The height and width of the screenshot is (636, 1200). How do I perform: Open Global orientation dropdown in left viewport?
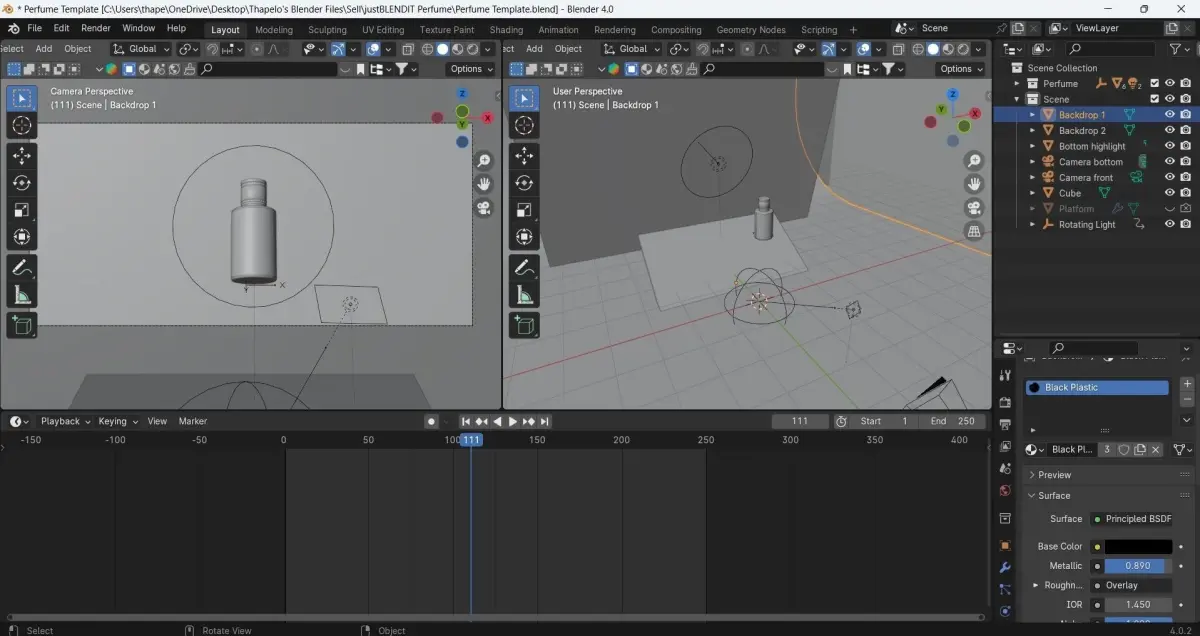[x=142, y=49]
